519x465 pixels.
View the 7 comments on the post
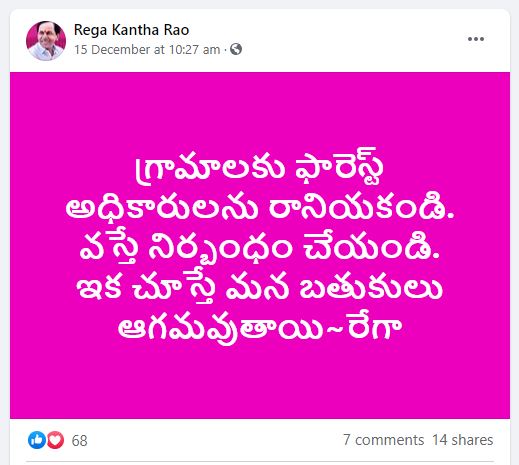point(383,440)
